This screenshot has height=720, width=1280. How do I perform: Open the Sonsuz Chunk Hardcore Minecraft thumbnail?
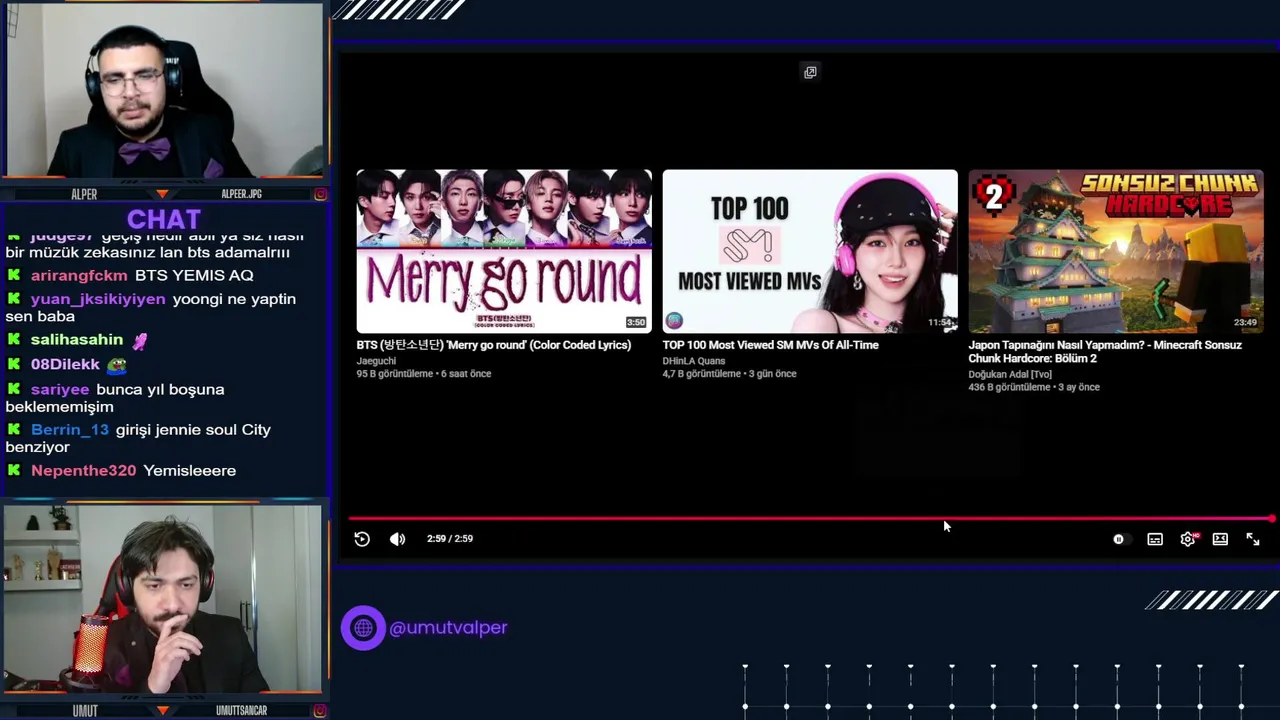pyautogui.click(x=1116, y=251)
